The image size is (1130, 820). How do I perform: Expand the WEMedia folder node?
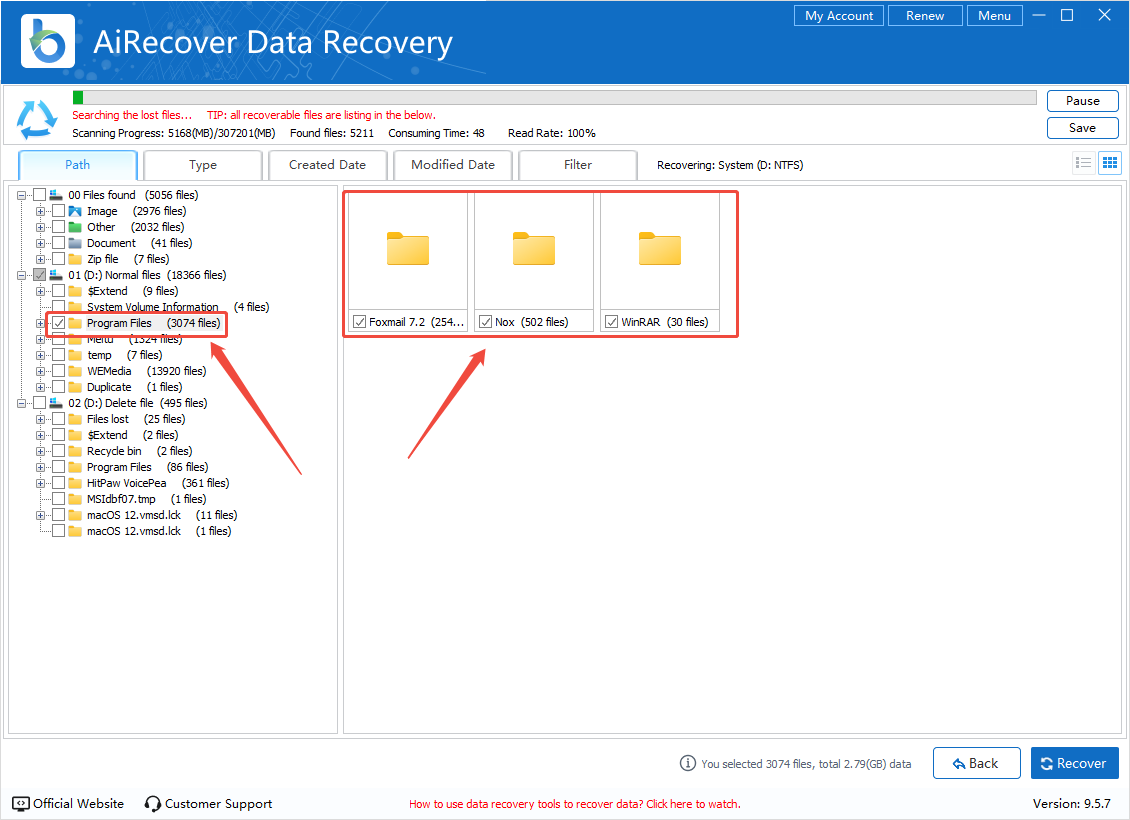[x=41, y=371]
